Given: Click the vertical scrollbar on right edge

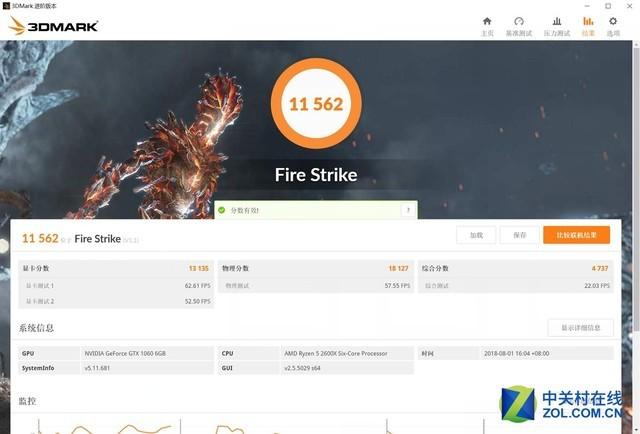Looking at the screenshot, I should click(636, 186).
